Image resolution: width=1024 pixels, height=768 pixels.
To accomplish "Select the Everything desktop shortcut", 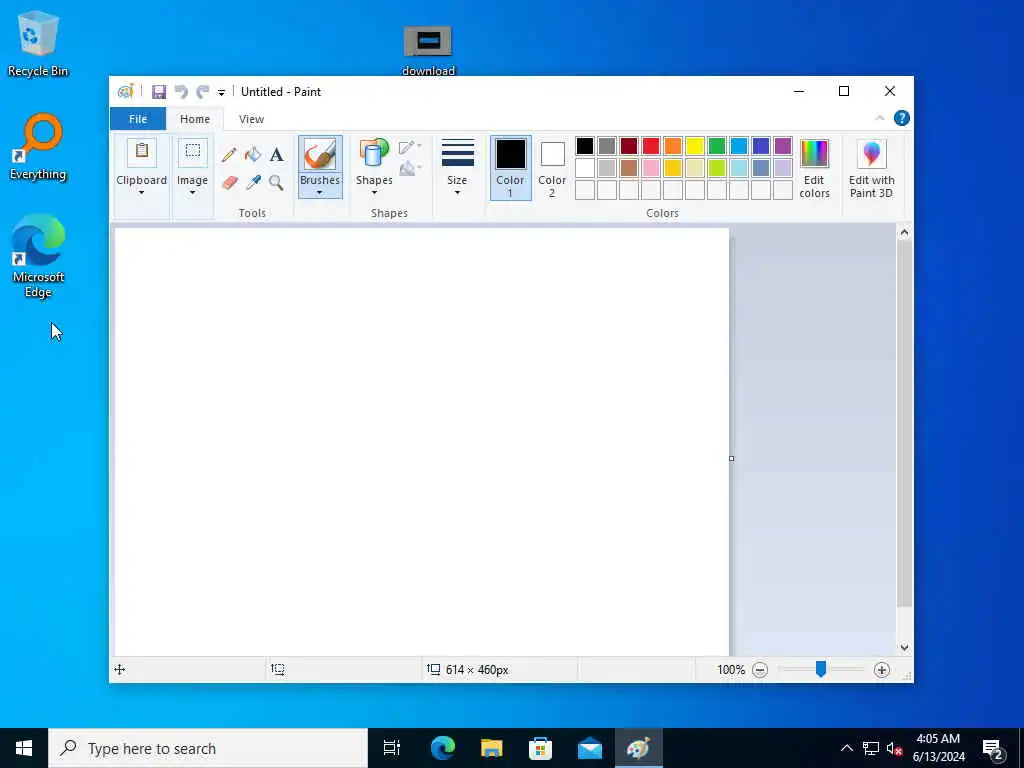I will pos(38,147).
